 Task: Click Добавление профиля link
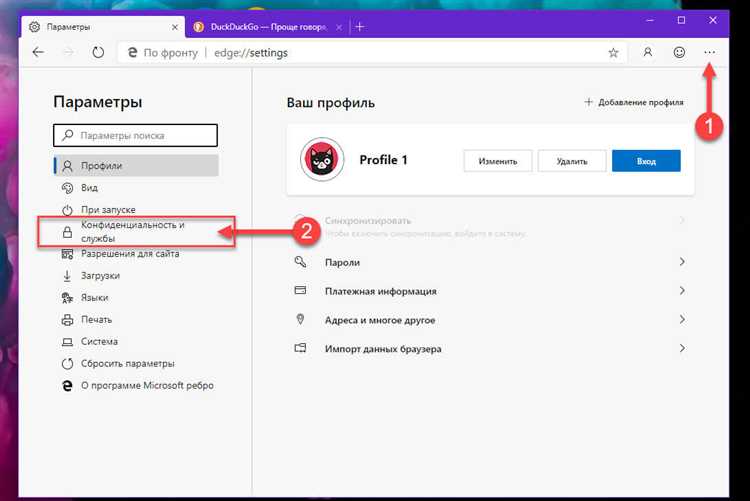tap(634, 102)
